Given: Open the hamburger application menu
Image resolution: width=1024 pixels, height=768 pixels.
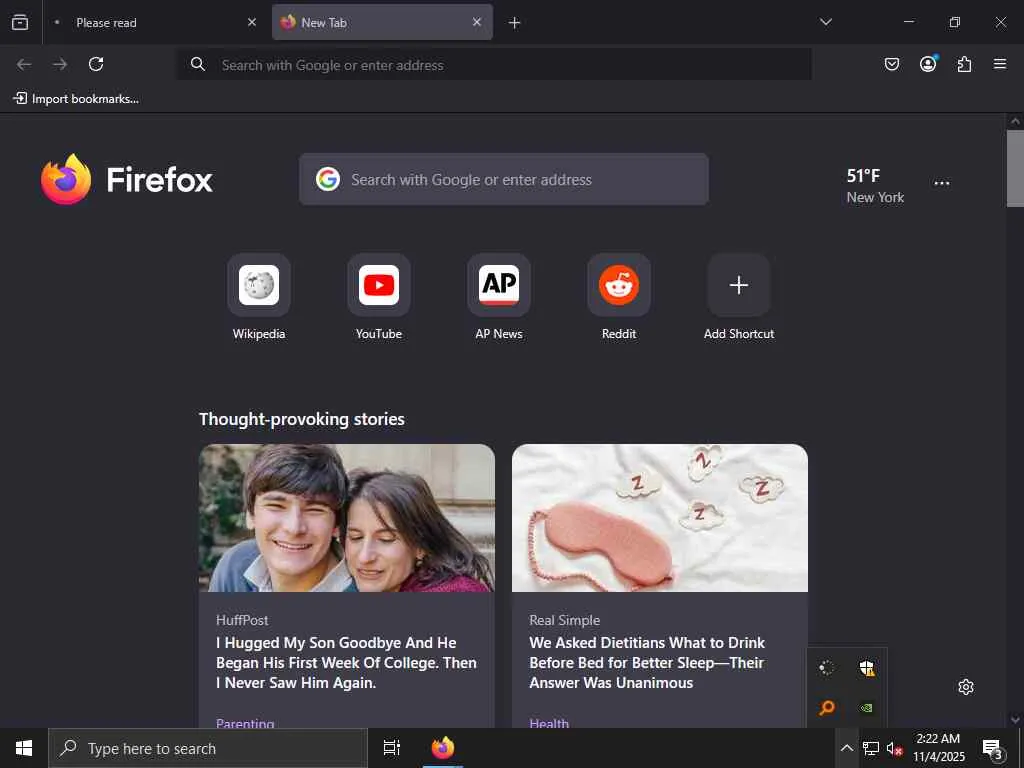Looking at the screenshot, I should click(1000, 64).
